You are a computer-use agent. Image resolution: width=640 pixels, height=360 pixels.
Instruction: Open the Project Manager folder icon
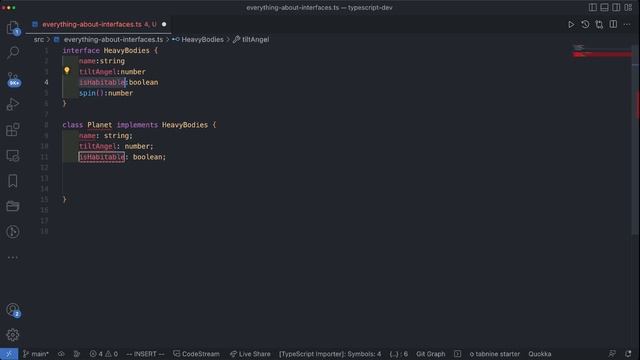13,206
